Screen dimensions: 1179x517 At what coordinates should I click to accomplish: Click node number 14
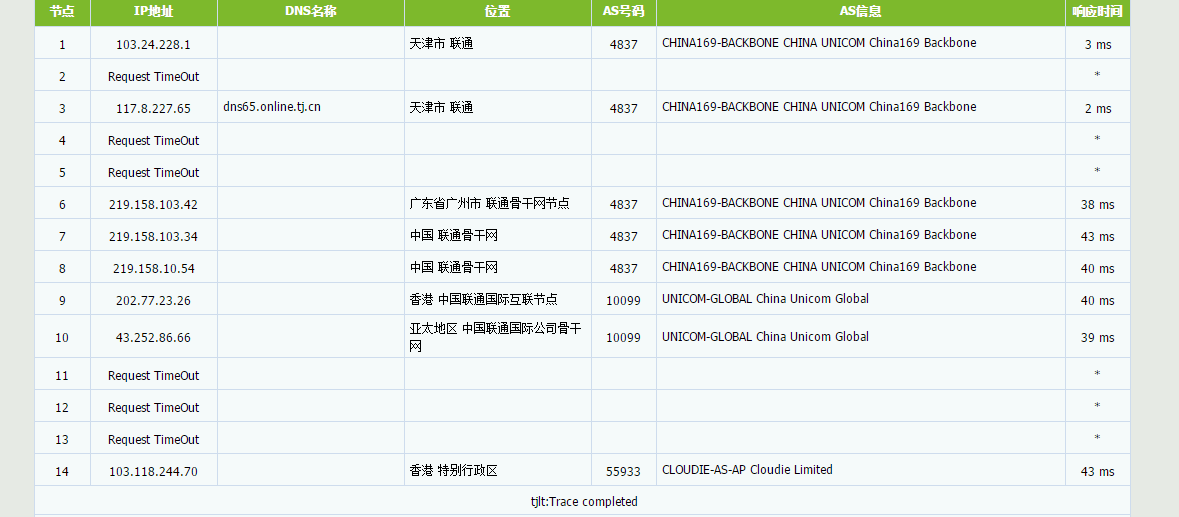(62, 471)
